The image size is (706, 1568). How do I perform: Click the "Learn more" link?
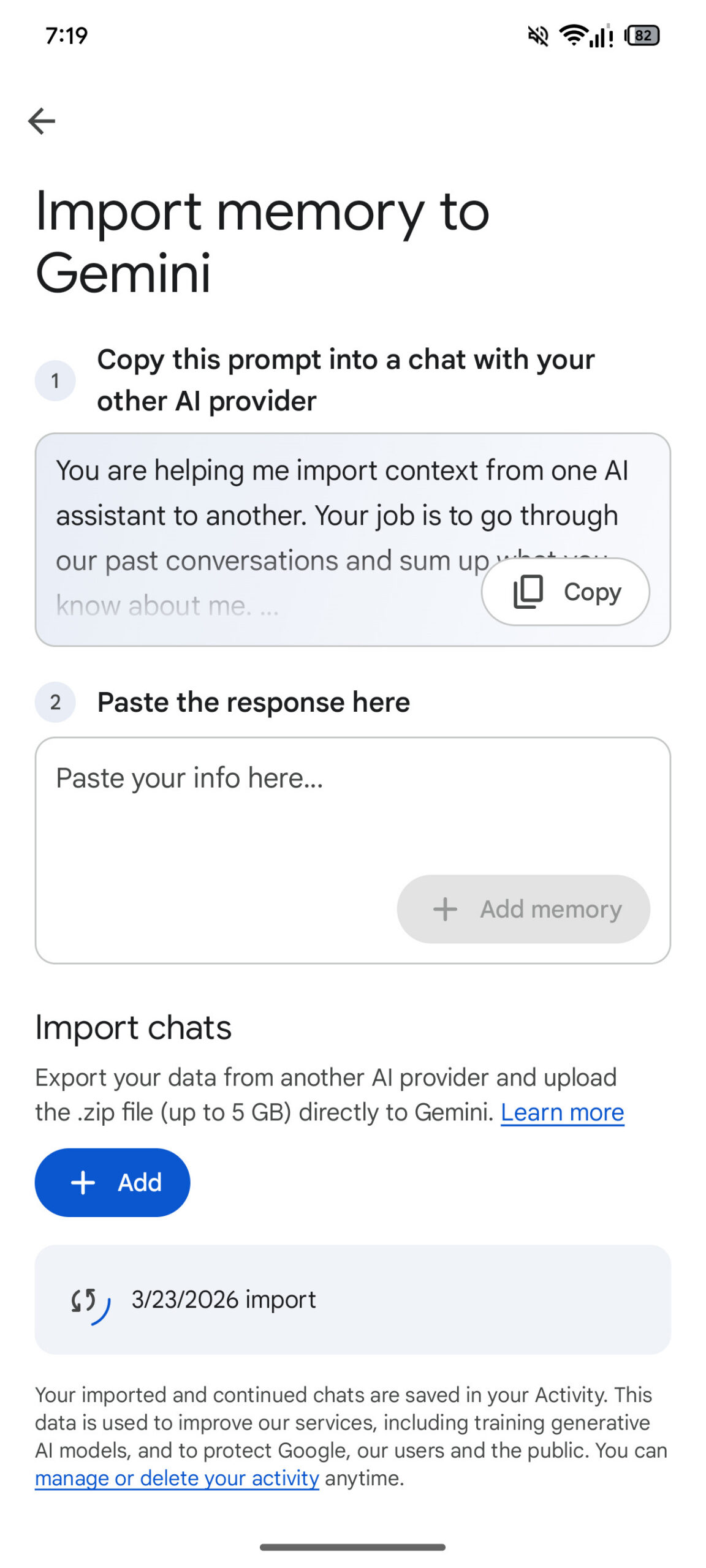[x=562, y=1112]
